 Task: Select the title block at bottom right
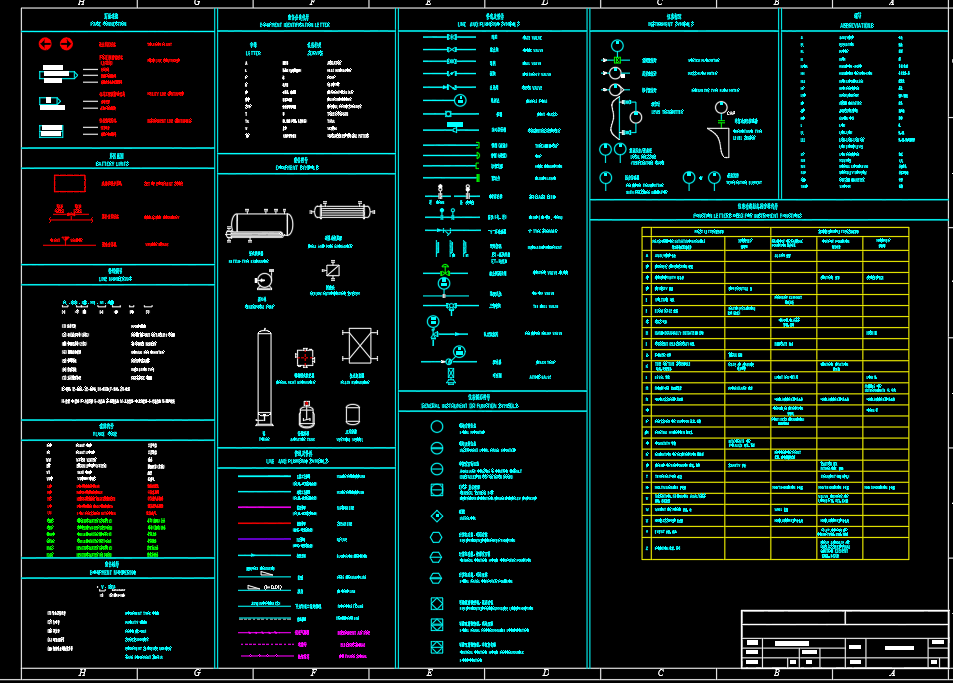[845, 638]
